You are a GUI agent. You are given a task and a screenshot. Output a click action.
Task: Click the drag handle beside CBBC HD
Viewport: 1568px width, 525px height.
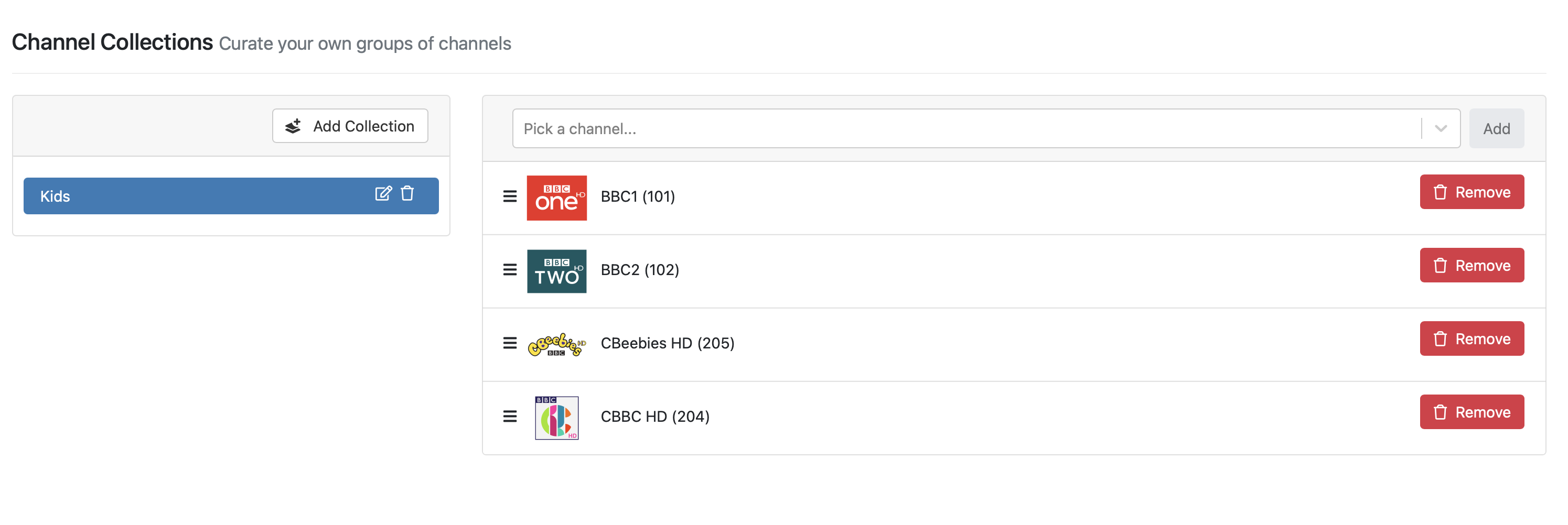(x=510, y=417)
